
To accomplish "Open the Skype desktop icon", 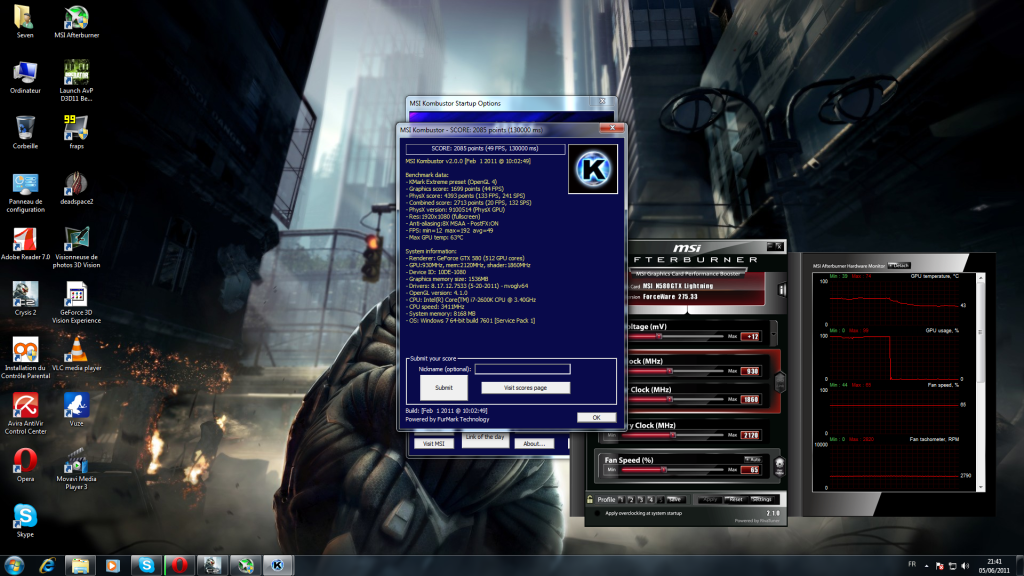I will 25,521.
